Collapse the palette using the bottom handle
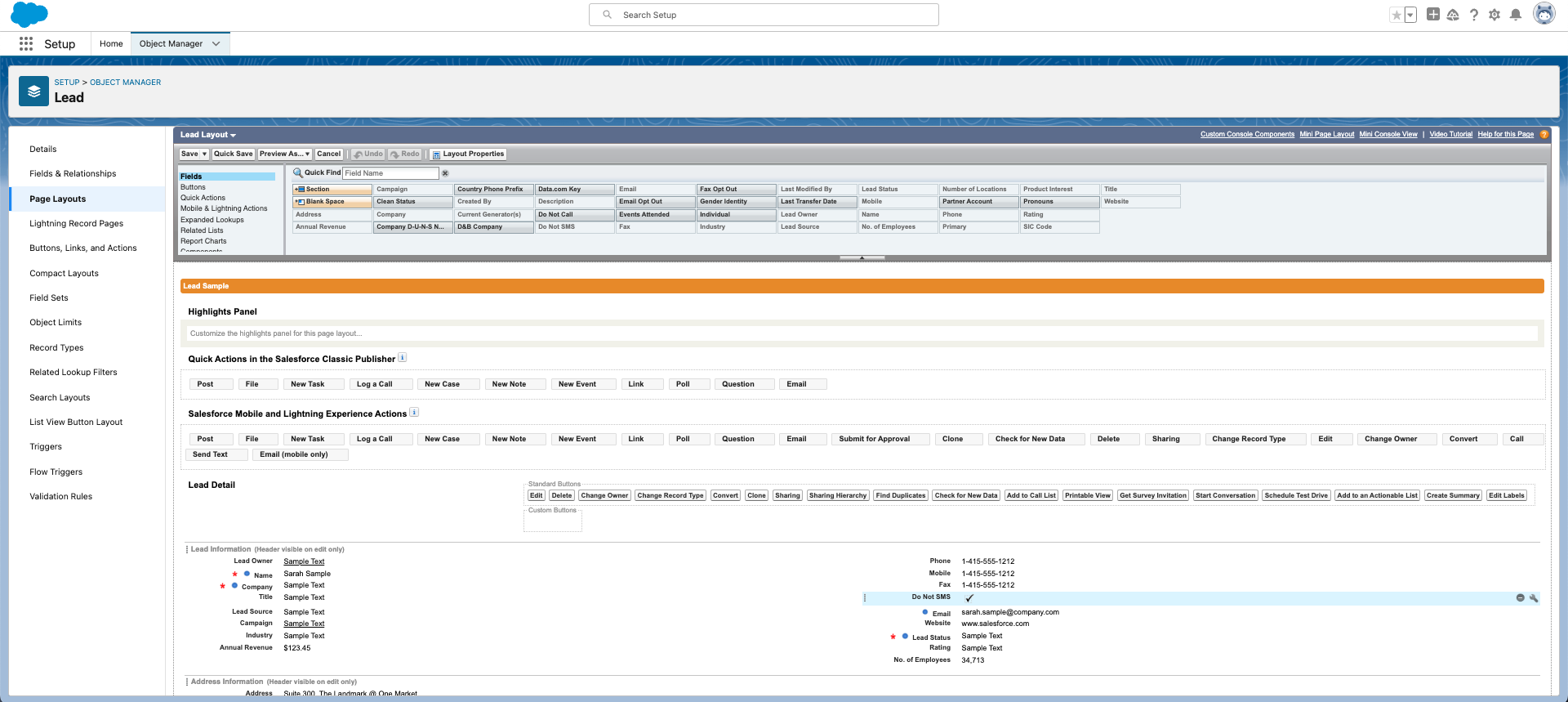Image resolution: width=1568 pixels, height=702 pixels. [x=862, y=258]
